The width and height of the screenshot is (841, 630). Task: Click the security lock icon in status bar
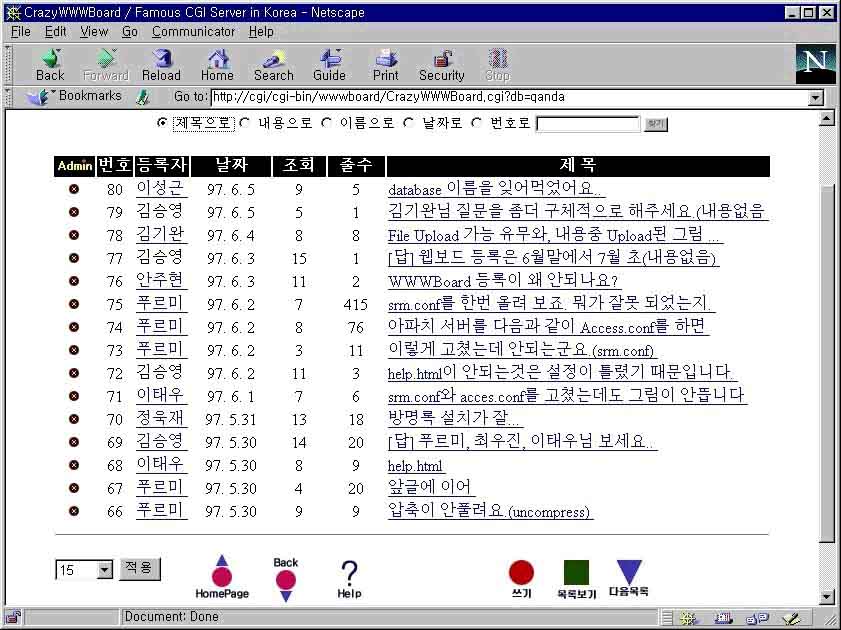13,618
